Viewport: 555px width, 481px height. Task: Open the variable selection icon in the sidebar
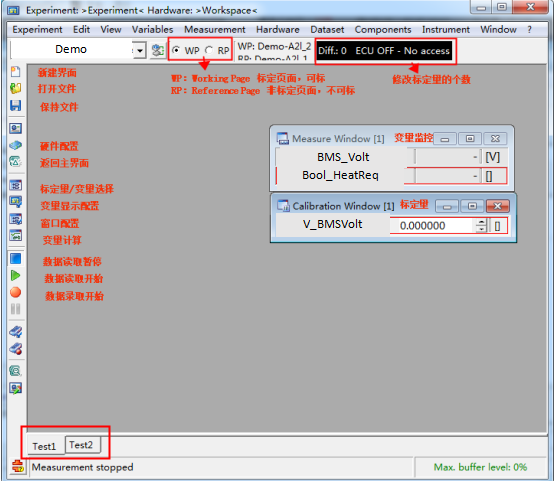tap(15, 185)
